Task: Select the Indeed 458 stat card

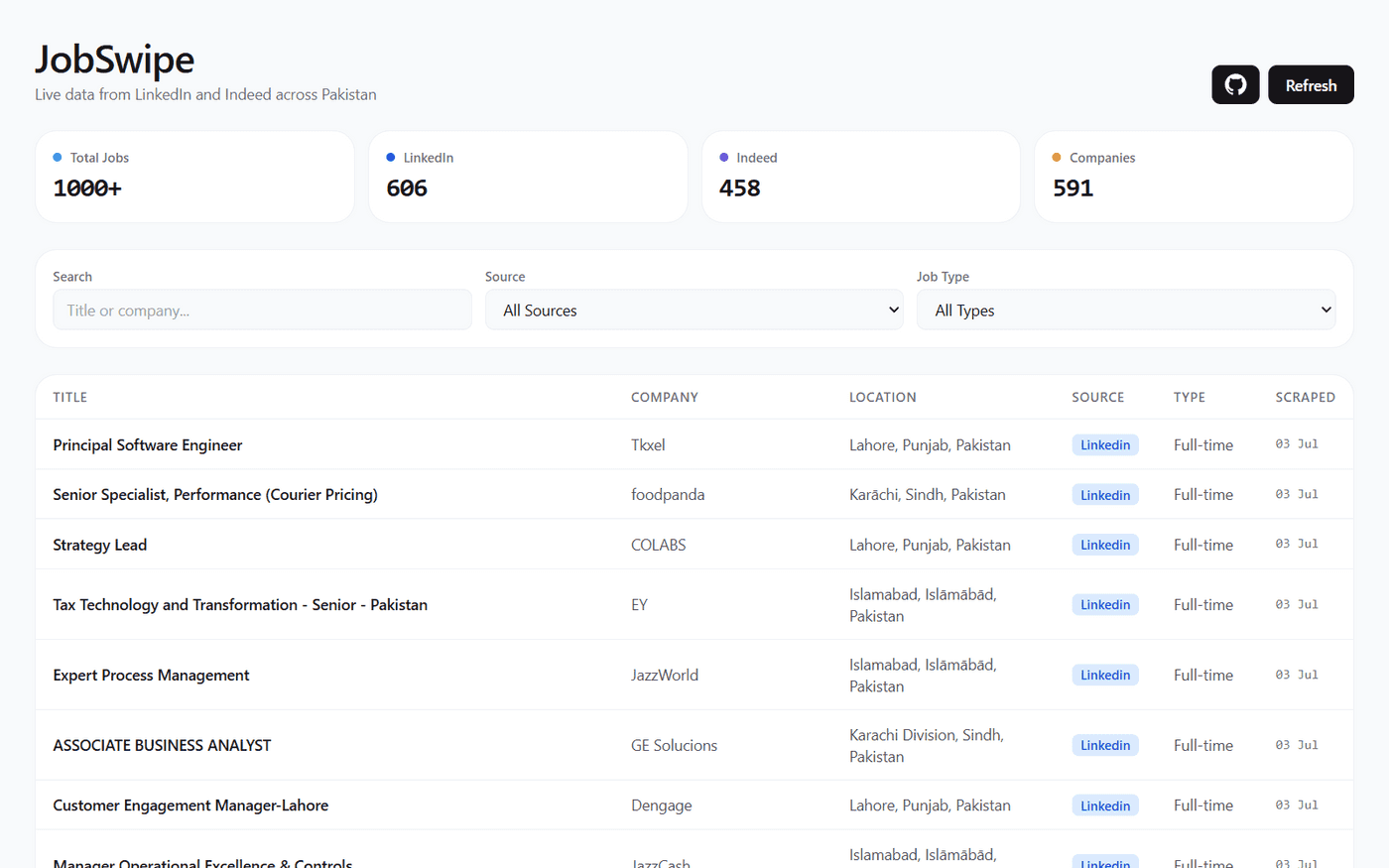Action: [861, 177]
